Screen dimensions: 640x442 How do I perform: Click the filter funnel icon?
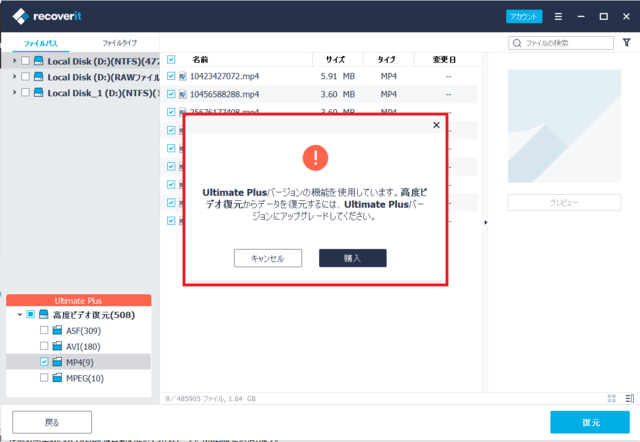[x=627, y=42]
